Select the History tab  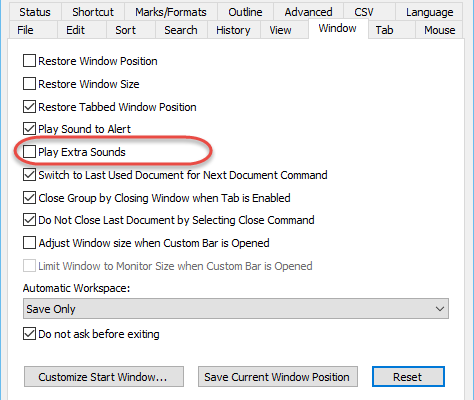coord(233,30)
